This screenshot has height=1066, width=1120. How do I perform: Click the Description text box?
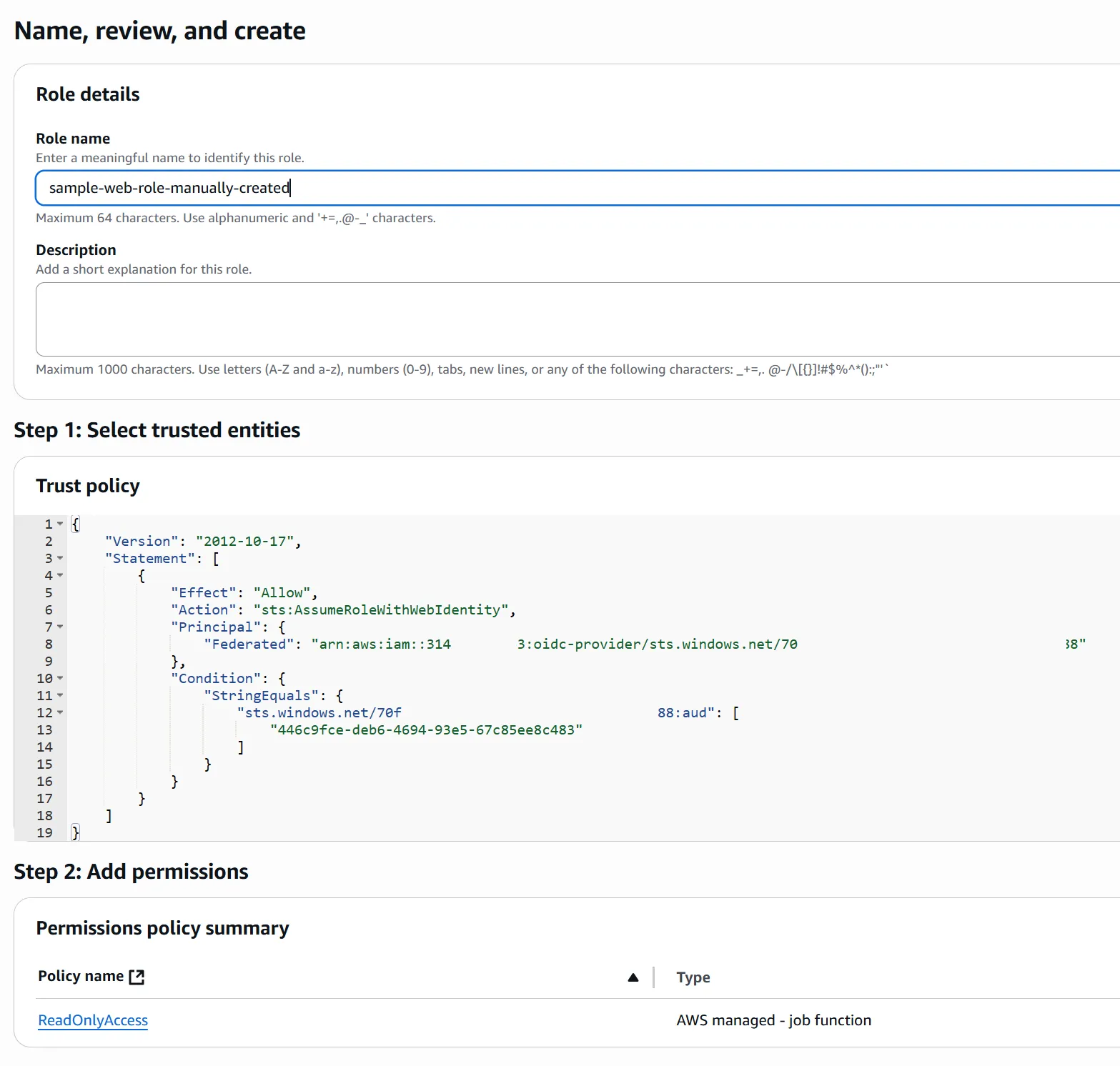429,319
